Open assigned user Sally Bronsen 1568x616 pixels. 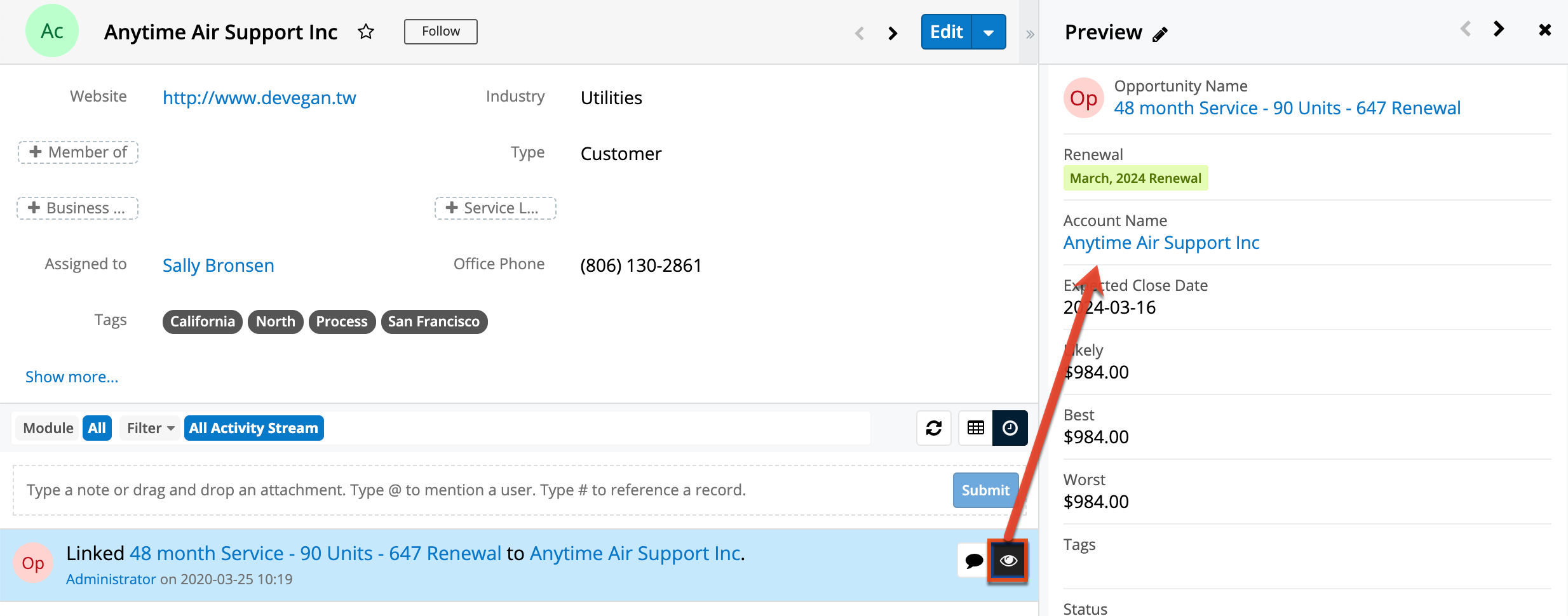(x=218, y=265)
